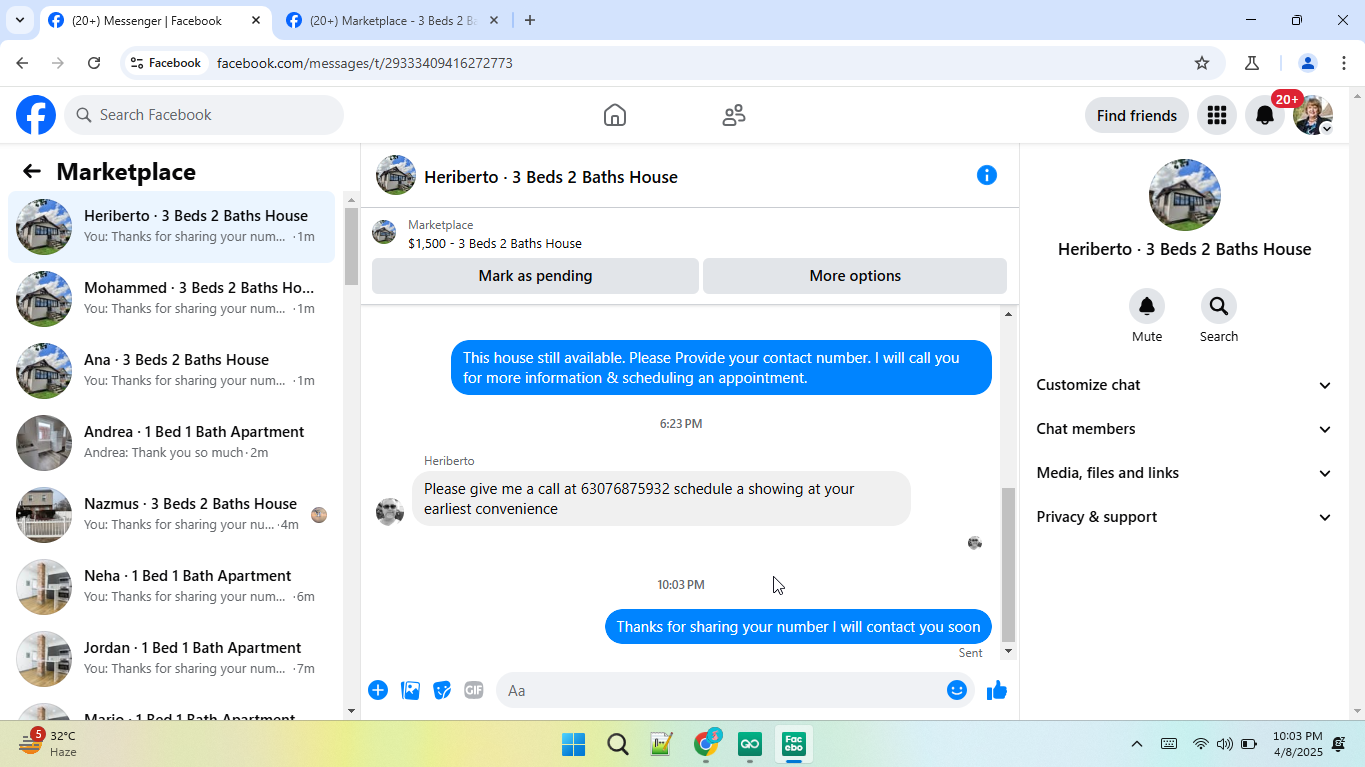This screenshot has width=1365, height=767.
Task: Expand the Privacy & support section
Action: coord(1184,517)
